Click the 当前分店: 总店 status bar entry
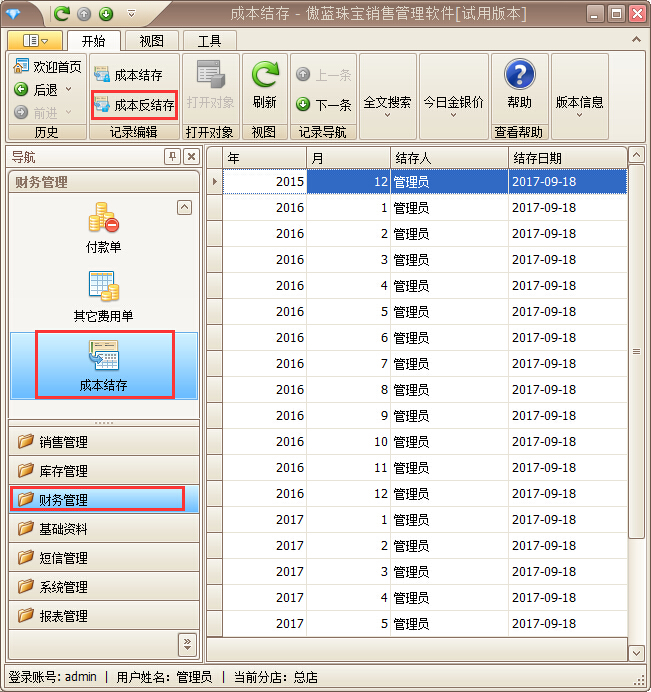This screenshot has height=692, width=651. tap(276, 677)
